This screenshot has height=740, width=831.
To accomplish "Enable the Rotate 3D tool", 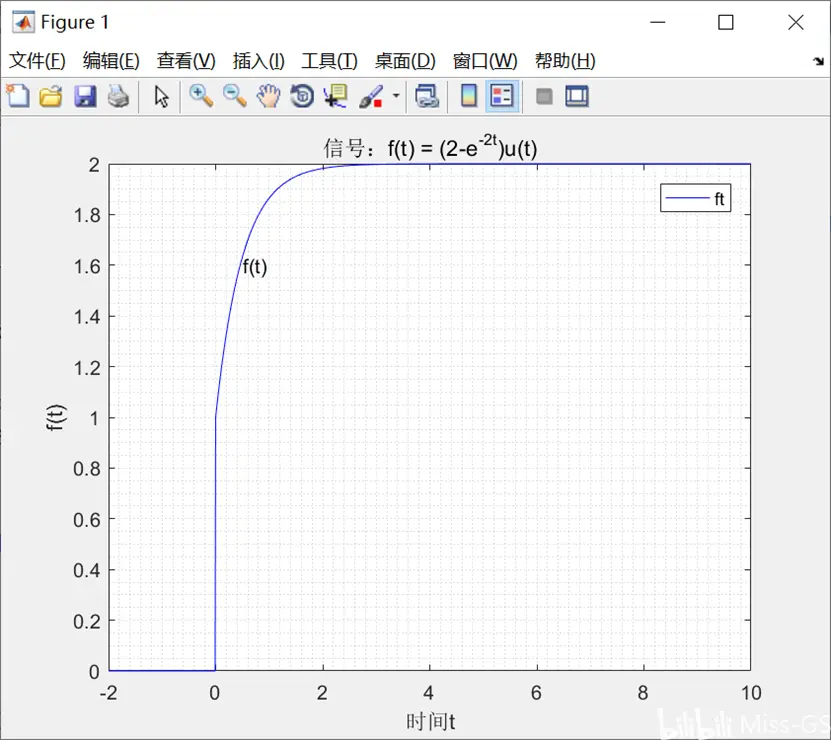I will (302, 96).
